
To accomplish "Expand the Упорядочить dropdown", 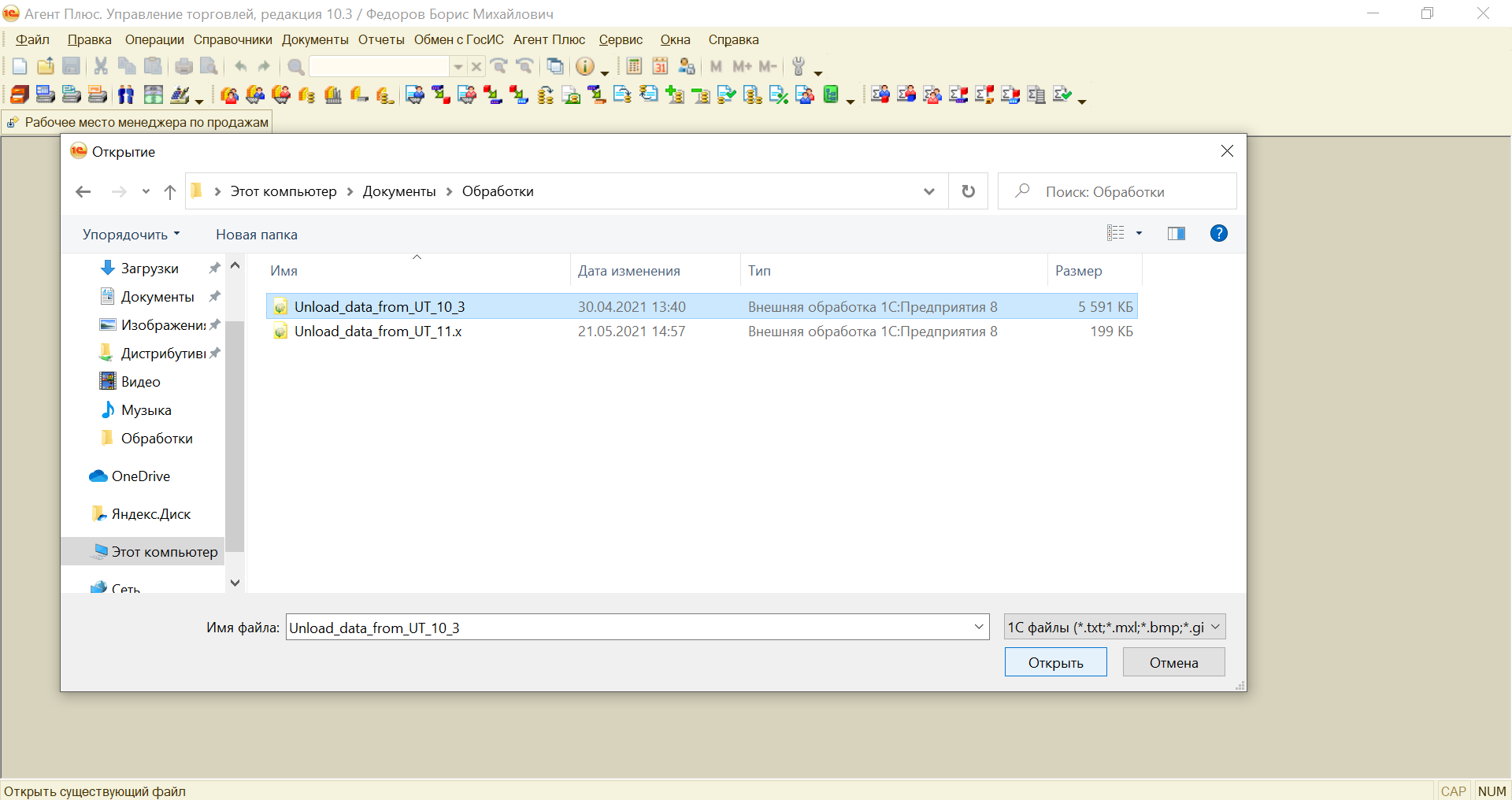I will (x=132, y=234).
